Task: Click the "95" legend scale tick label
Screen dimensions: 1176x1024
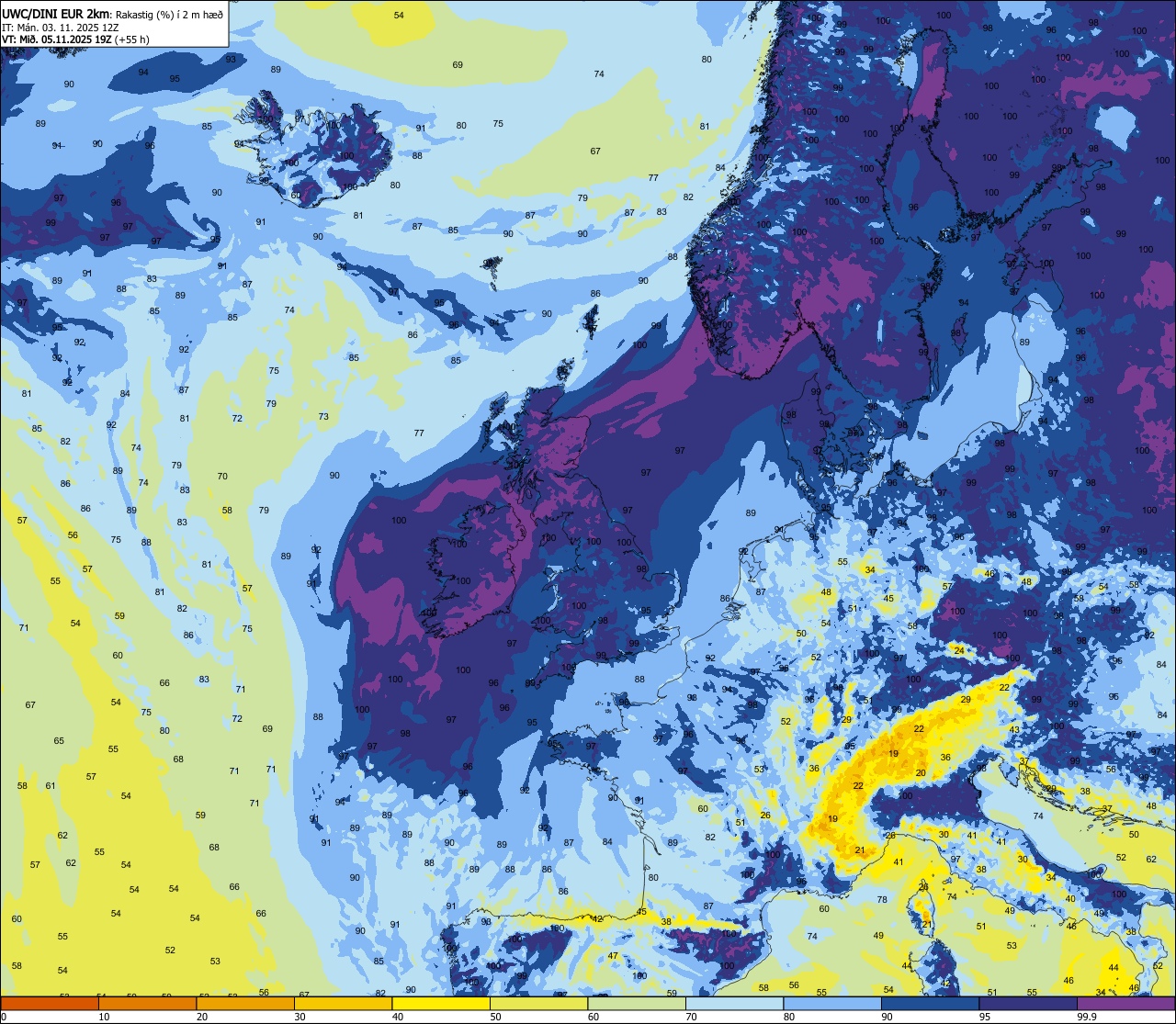Action: pos(985,1017)
